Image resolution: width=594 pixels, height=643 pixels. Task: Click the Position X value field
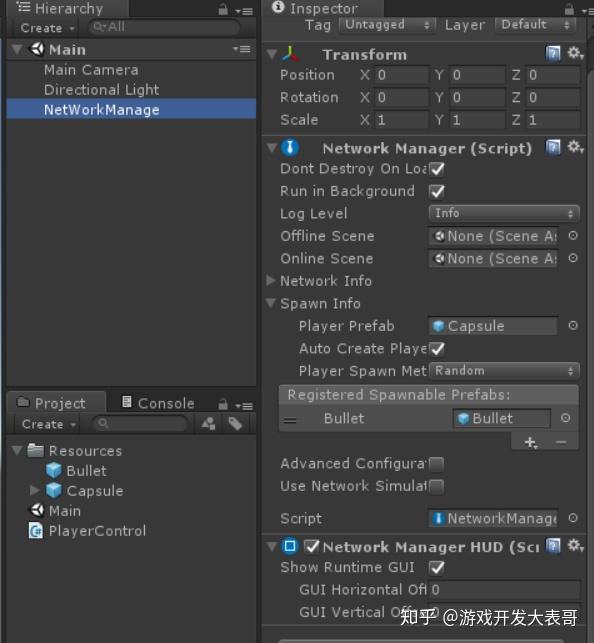click(401, 75)
